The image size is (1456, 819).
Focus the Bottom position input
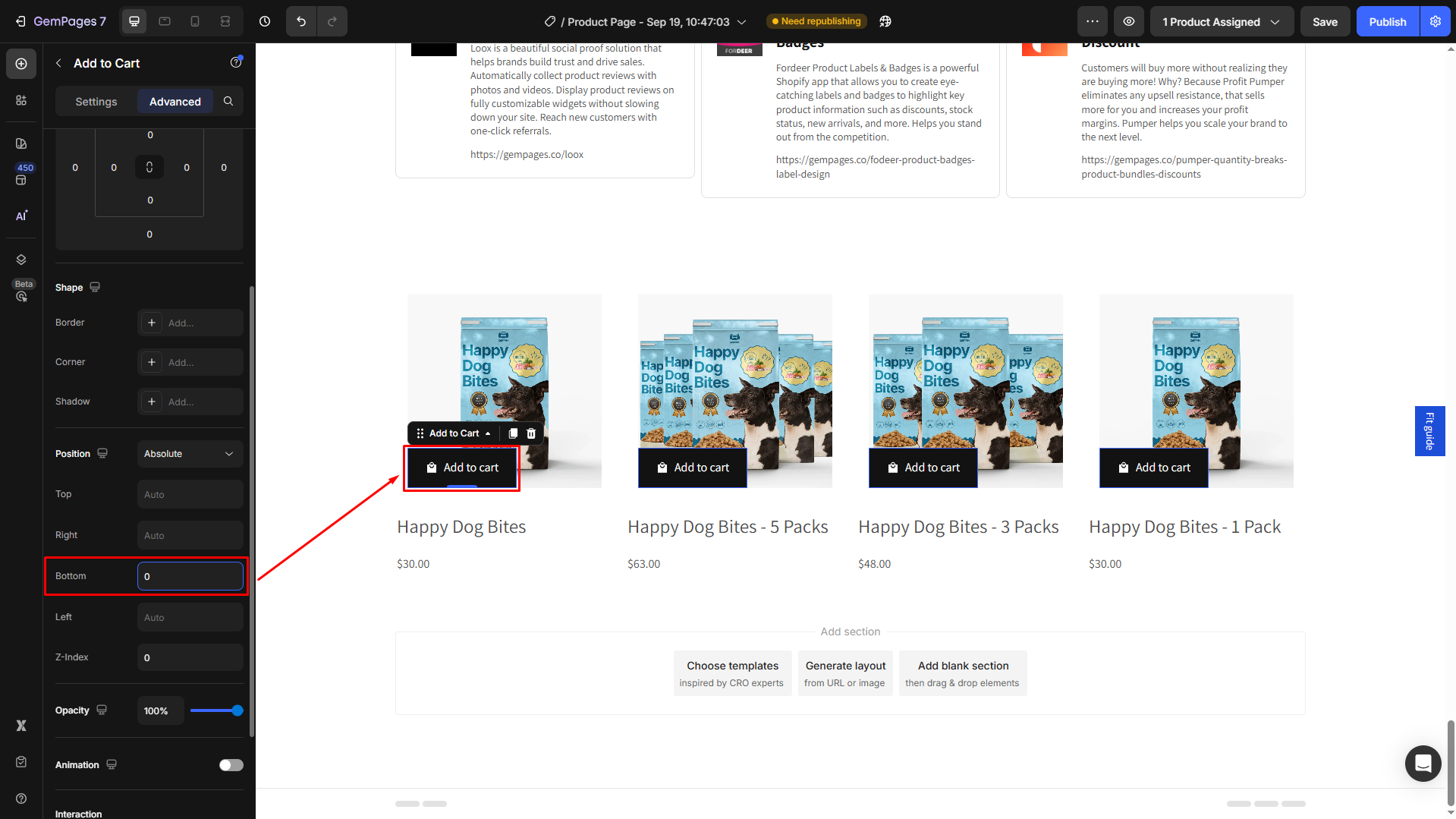tap(190, 576)
